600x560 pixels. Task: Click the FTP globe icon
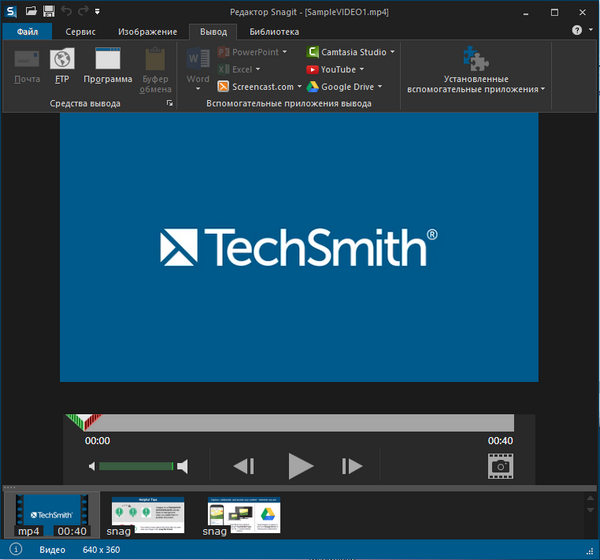click(x=62, y=60)
